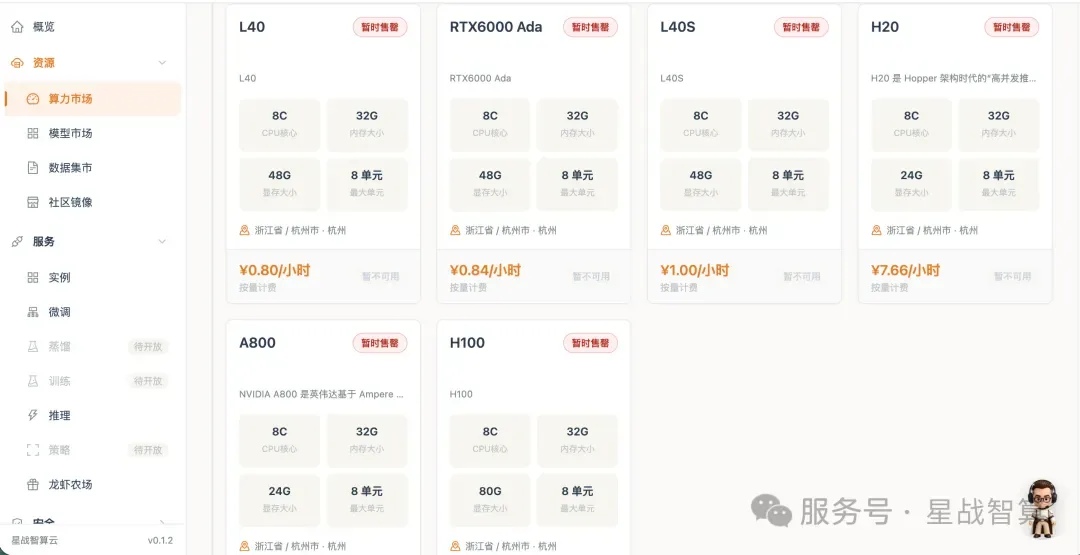Viewport: 1080px width, 555px height.
Task: Click the flask icon beside 训练
Action: (33, 381)
